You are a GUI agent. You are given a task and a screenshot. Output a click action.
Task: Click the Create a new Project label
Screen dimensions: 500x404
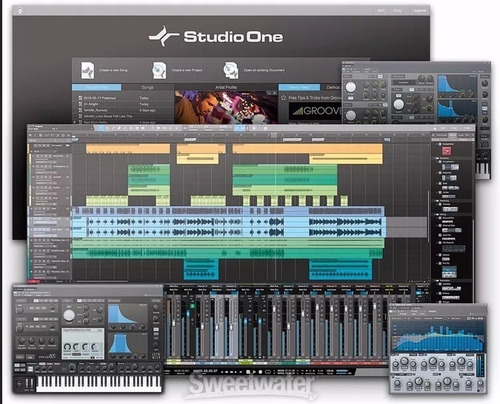[x=187, y=70]
